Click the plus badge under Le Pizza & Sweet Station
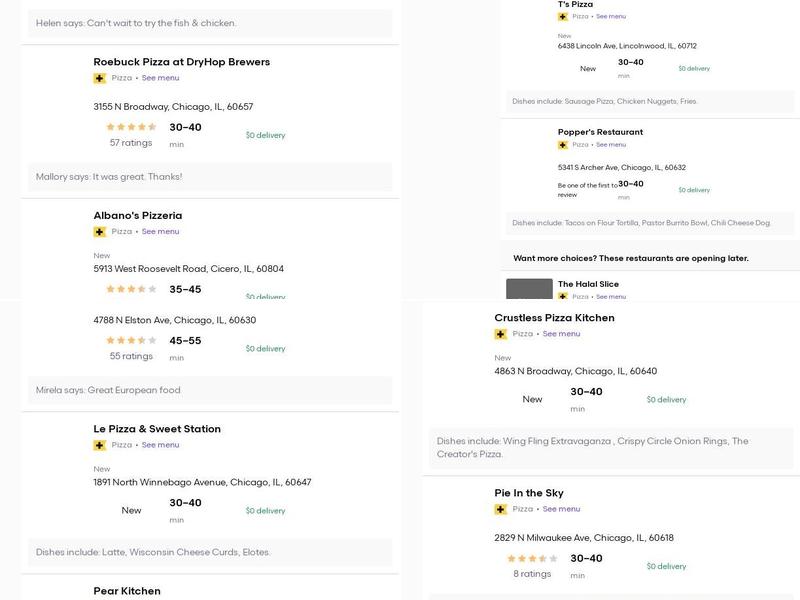Image resolution: width=800 pixels, height=600 pixels. 99,445
